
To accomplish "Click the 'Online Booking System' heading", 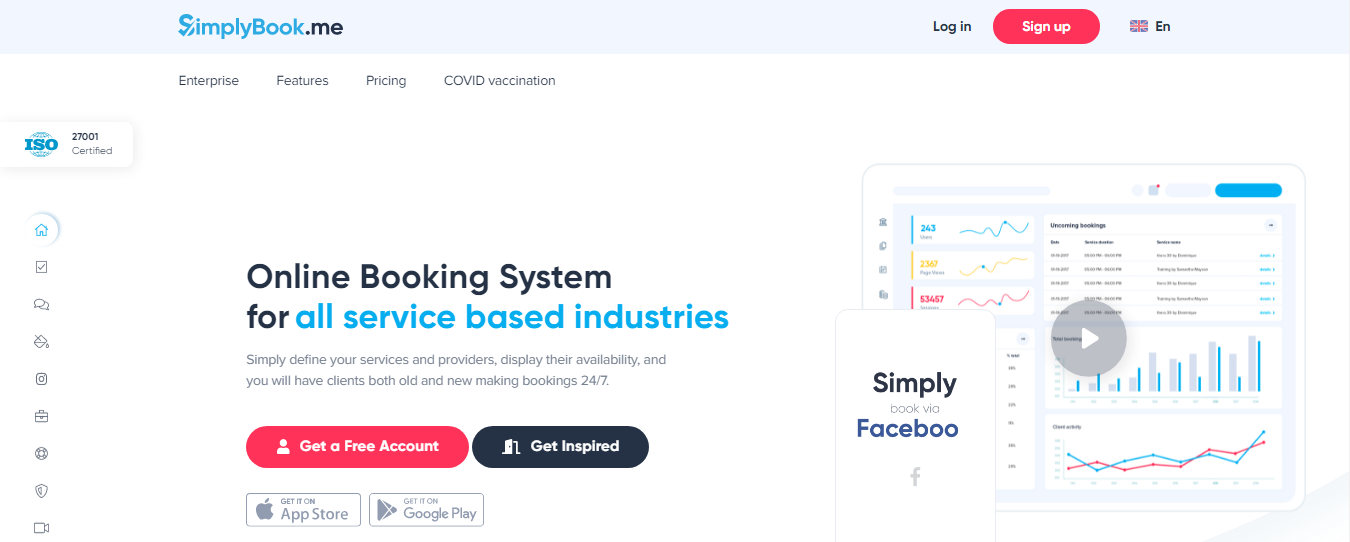I will [x=429, y=276].
